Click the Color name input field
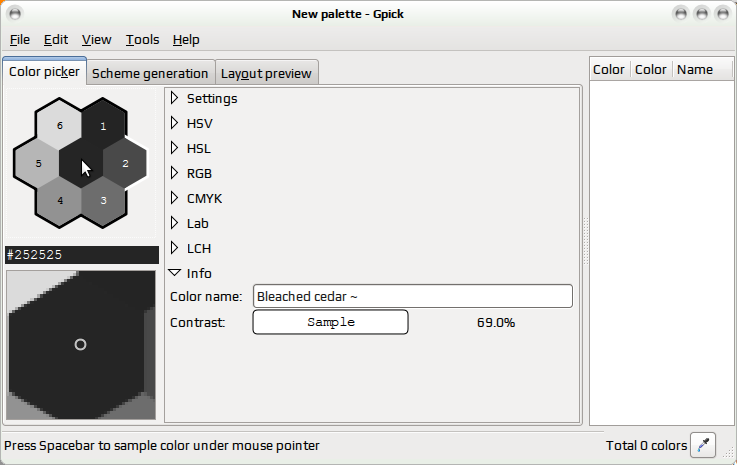The height and width of the screenshot is (465, 737). point(413,296)
